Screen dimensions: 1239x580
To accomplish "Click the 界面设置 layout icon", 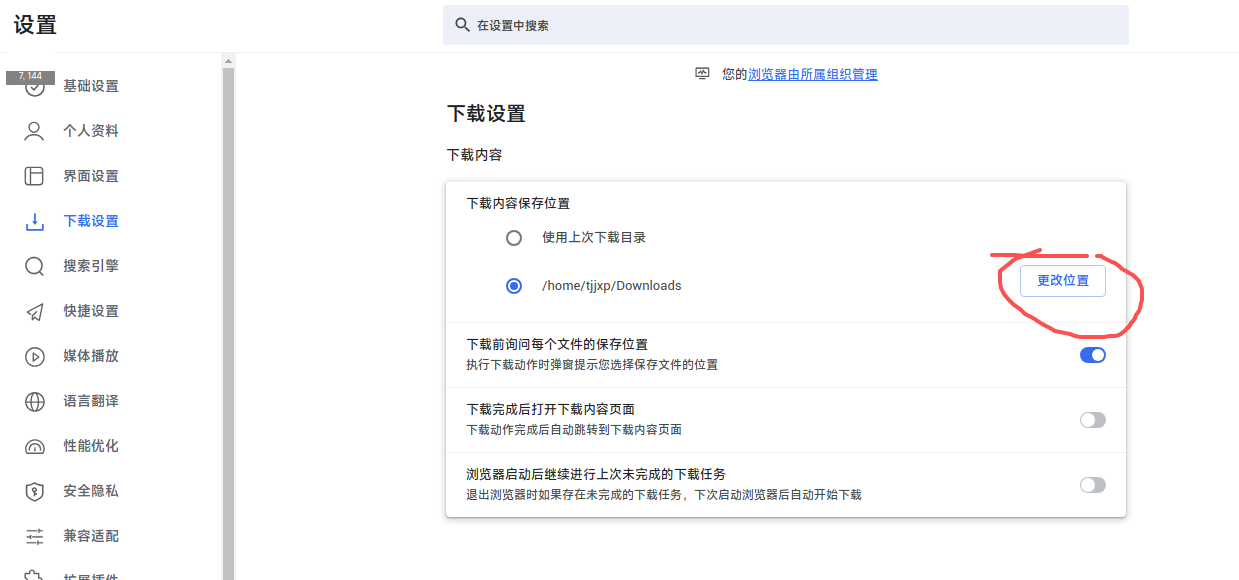I will [x=35, y=176].
